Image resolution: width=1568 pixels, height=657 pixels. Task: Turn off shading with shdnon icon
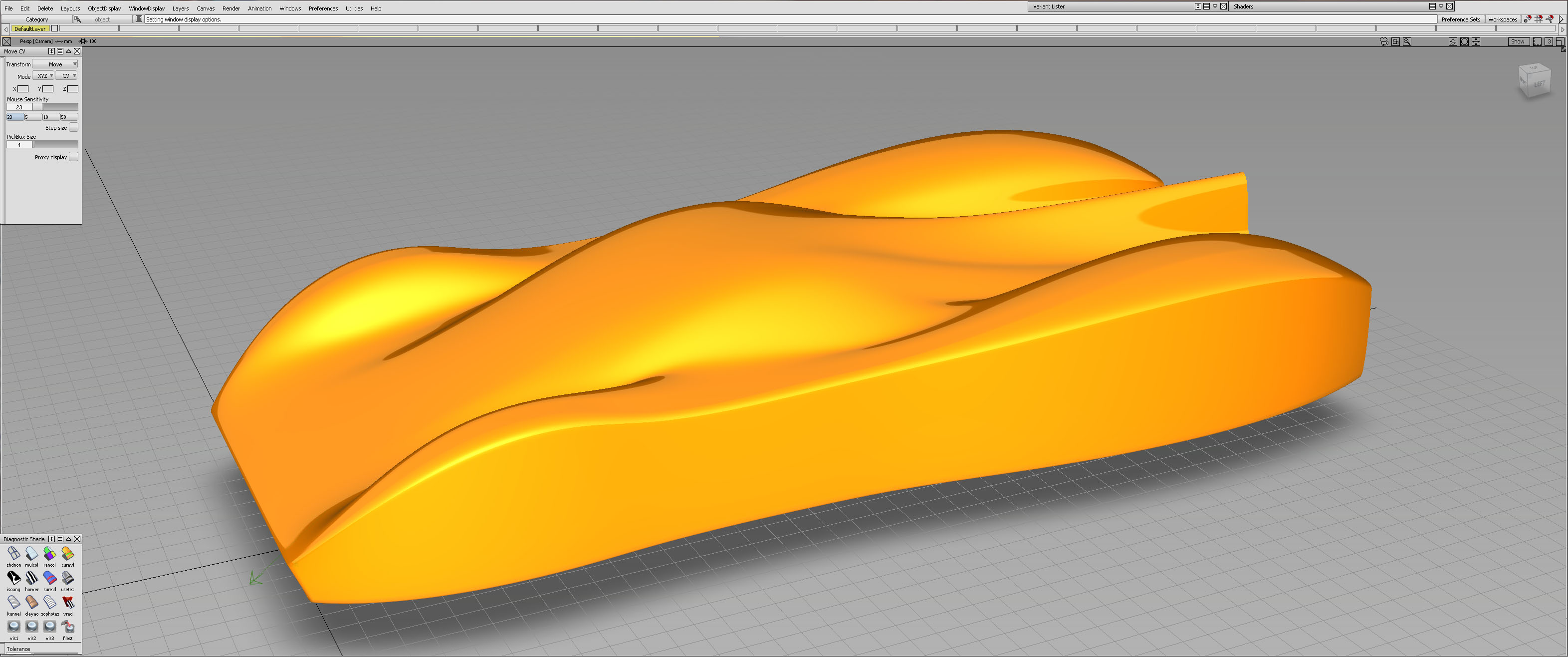[13, 554]
